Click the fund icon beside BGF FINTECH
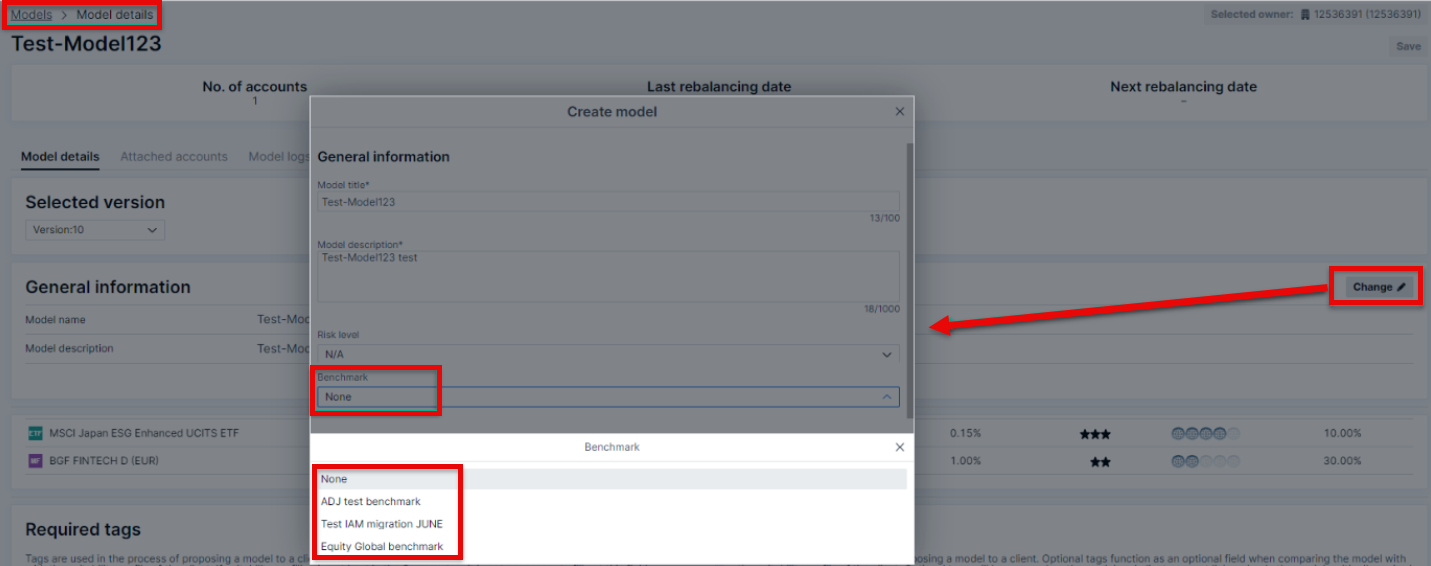The width and height of the screenshot is (1431, 566). point(35,461)
